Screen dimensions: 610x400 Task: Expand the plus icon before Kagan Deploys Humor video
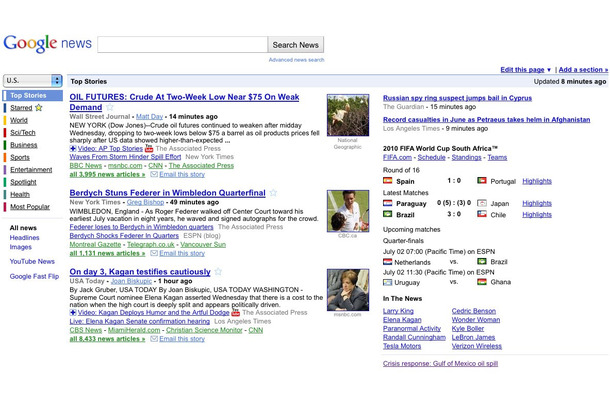point(73,313)
